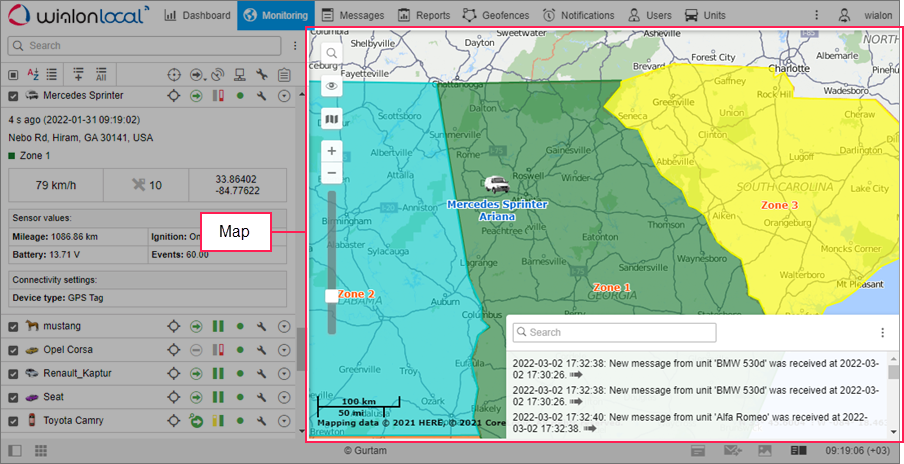Screen dimensions: 904x464
Task: Click the unit list Search field
Action: 144,46
